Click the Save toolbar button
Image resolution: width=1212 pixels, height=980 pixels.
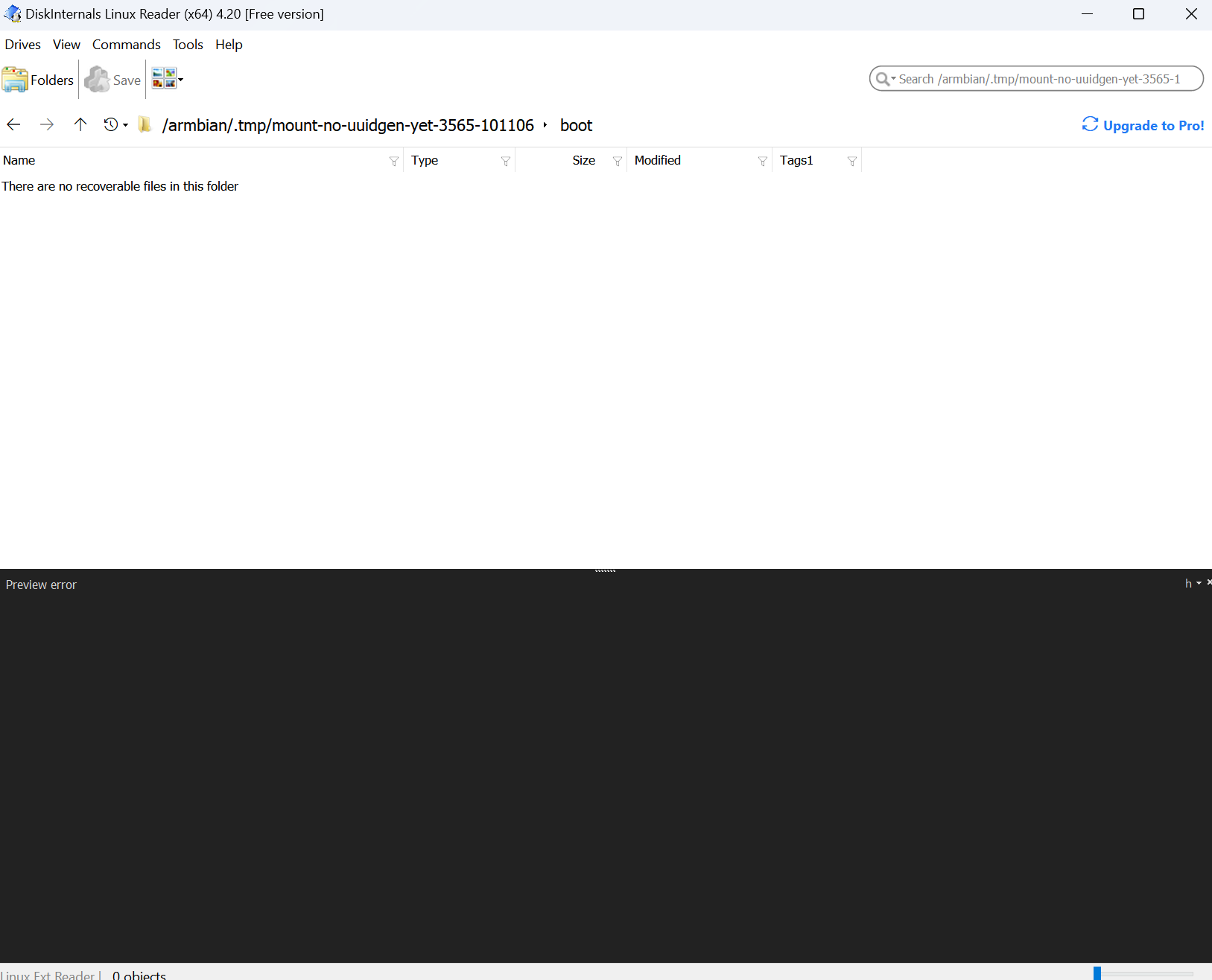pyautogui.click(x=112, y=80)
